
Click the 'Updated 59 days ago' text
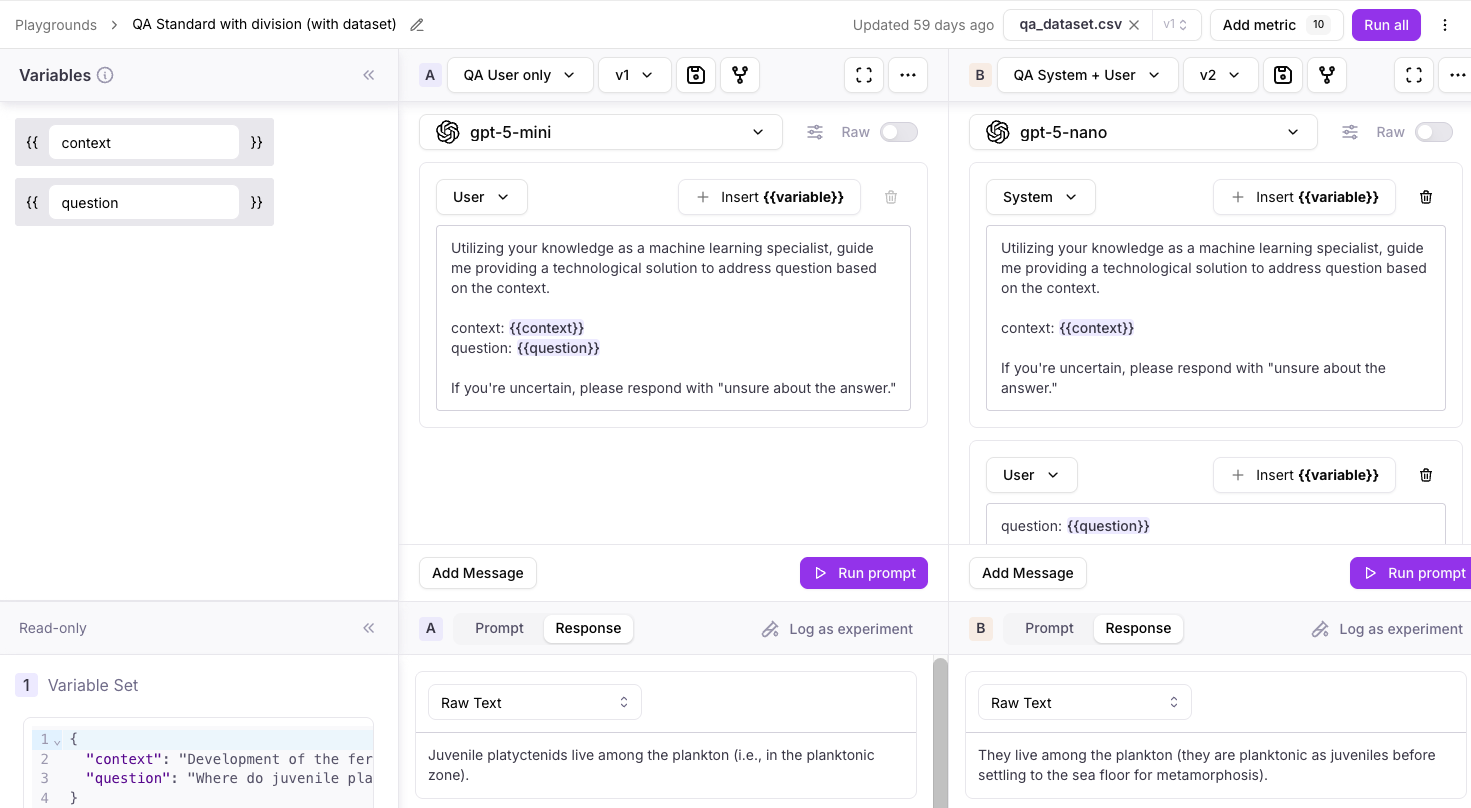[x=923, y=25]
